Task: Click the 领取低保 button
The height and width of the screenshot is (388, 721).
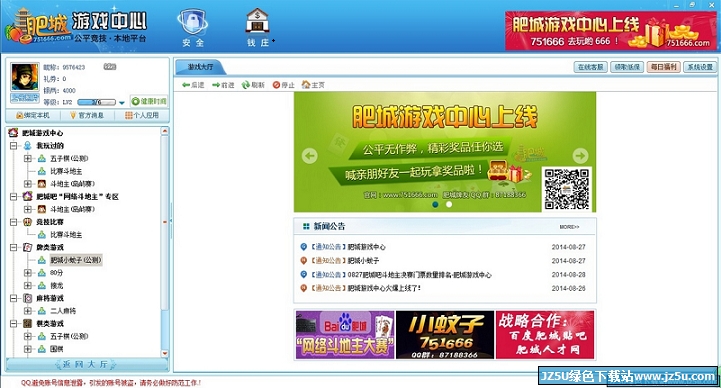Action: pyautogui.click(x=627, y=67)
